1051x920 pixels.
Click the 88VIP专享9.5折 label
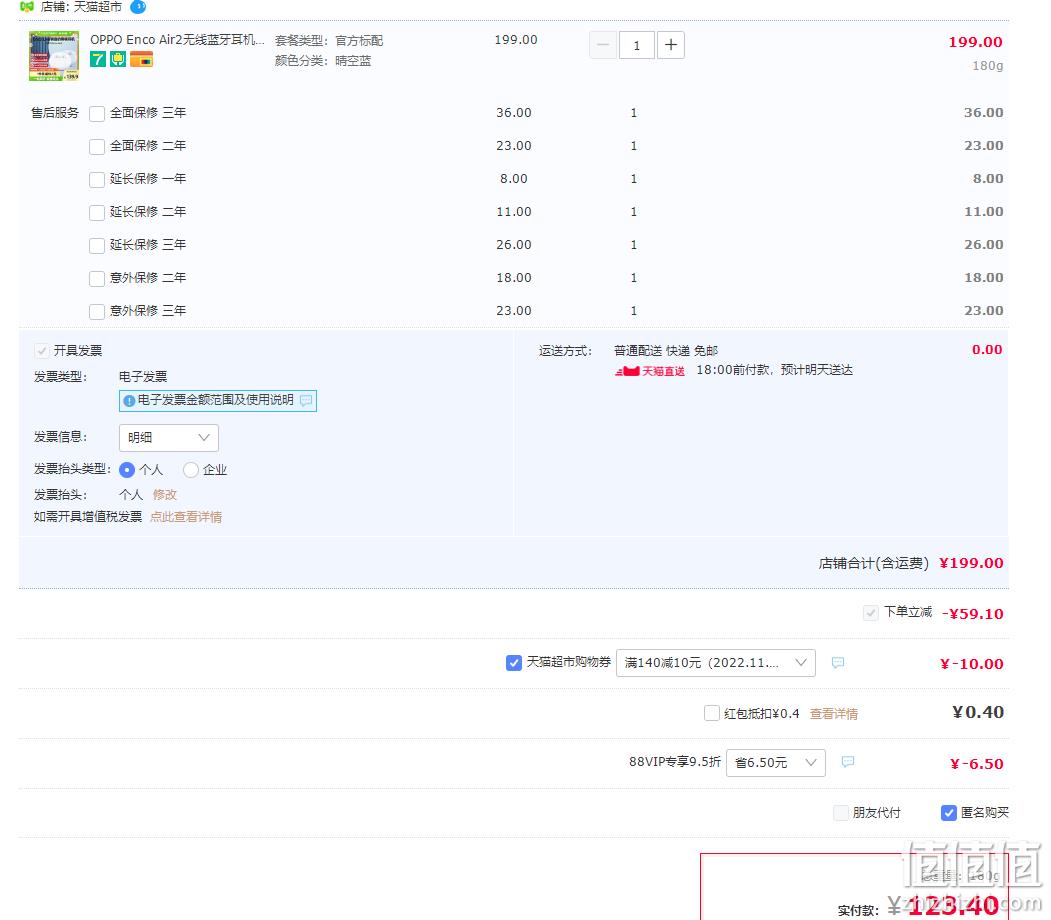coord(675,762)
